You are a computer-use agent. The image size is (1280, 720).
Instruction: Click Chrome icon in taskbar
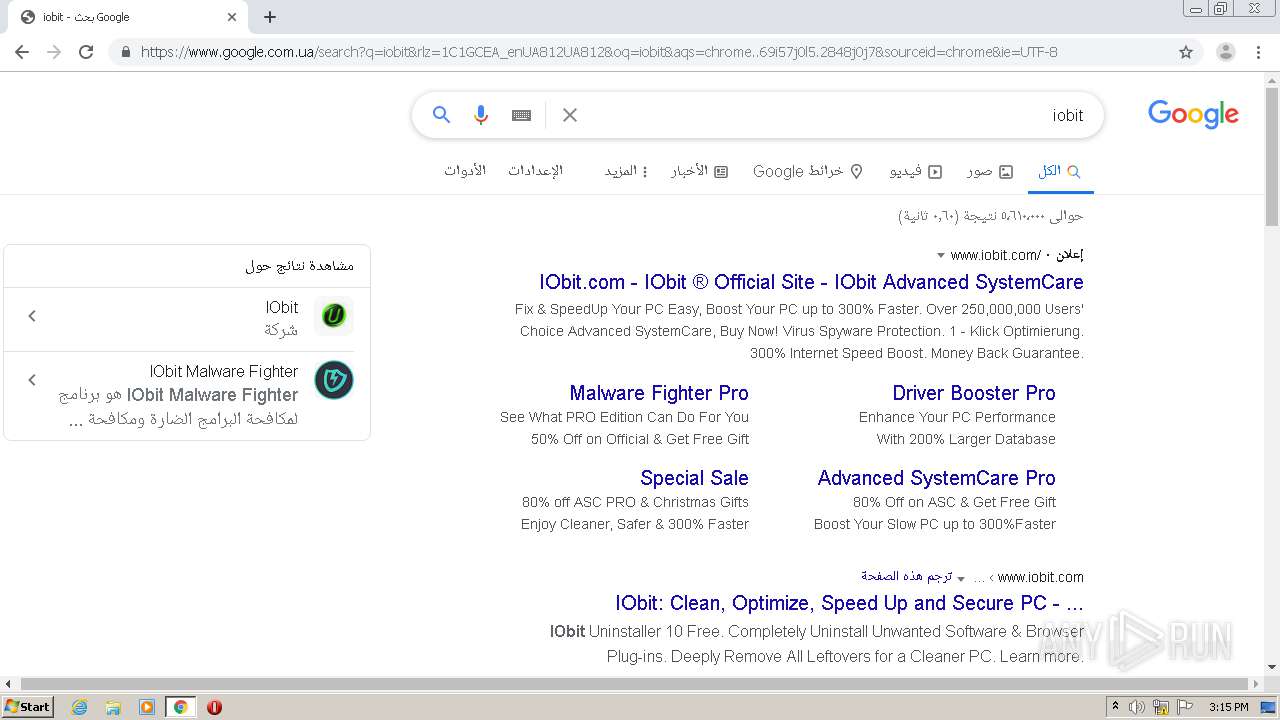tap(181, 707)
